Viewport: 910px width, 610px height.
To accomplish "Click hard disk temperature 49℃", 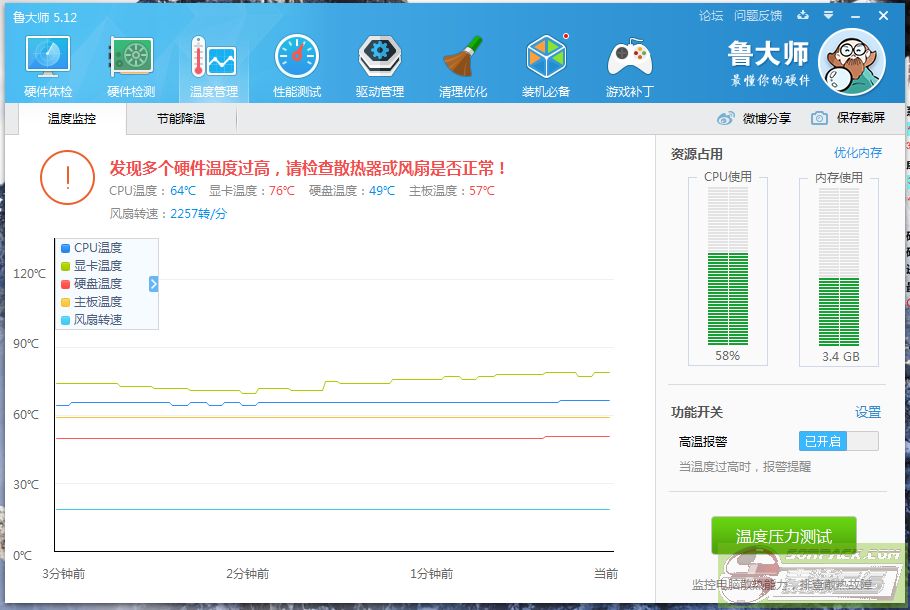I will pyautogui.click(x=382, y=191).
